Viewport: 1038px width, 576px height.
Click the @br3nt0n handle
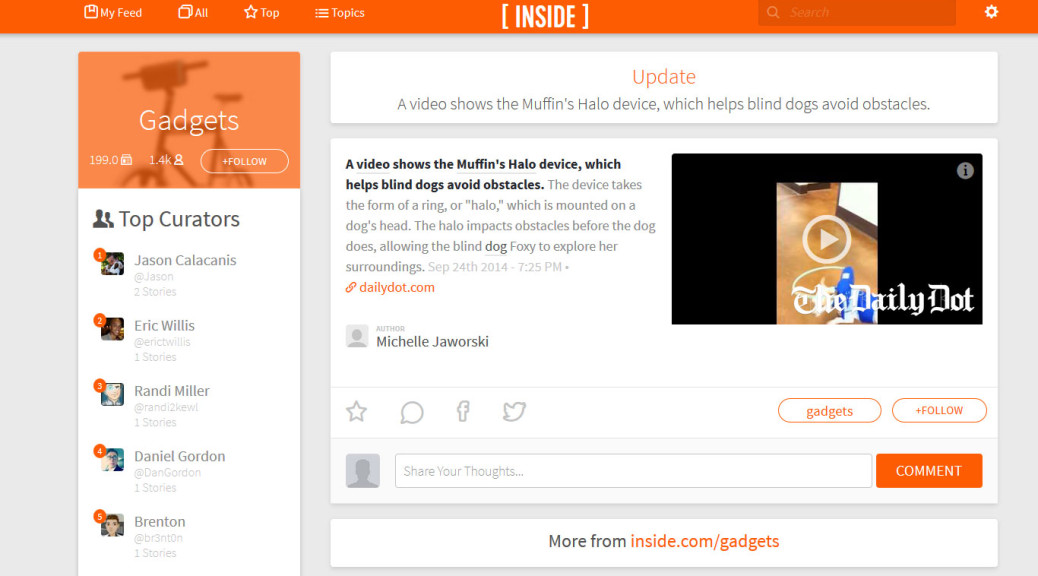pos(158,538)
